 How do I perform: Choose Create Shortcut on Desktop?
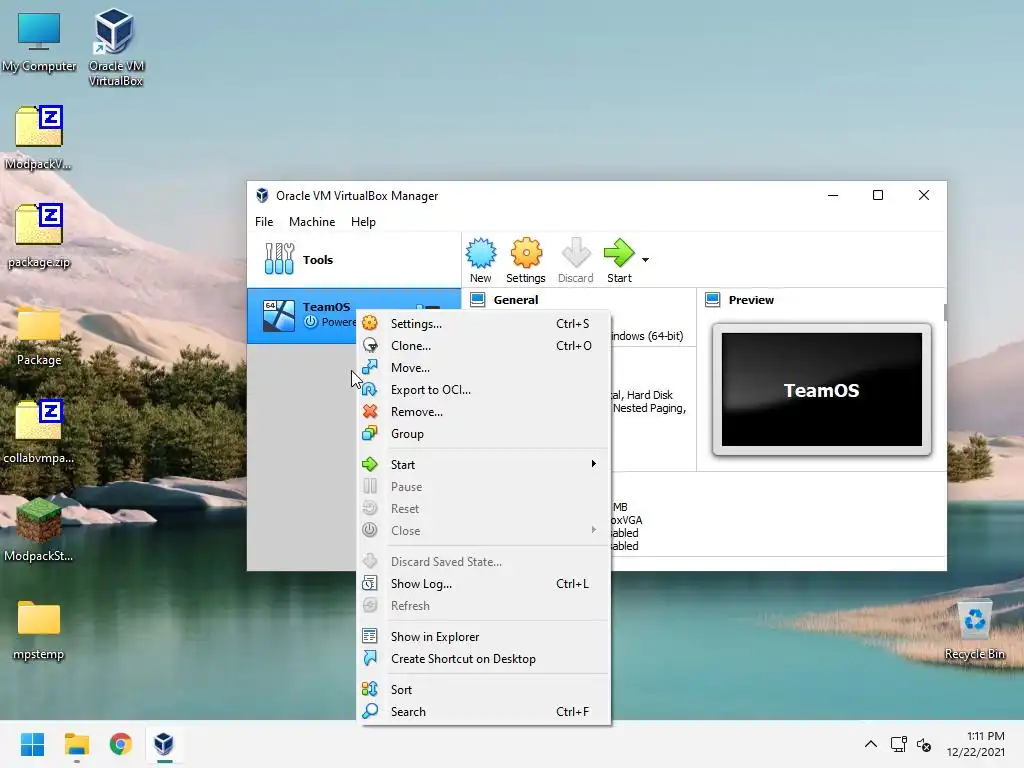point(484,659)
